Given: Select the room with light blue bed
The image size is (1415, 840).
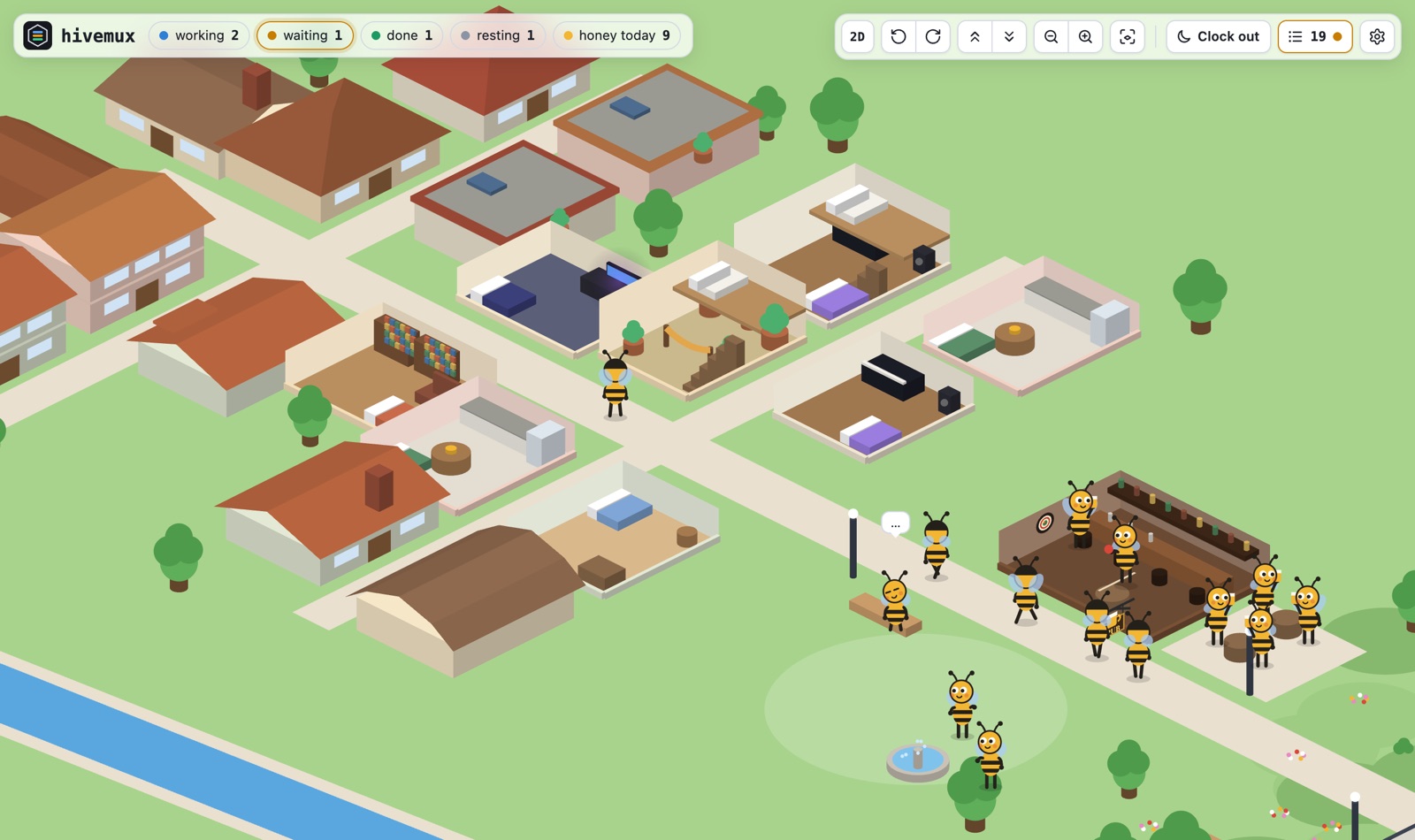Looking at the screenshot, I should point(632,531).
